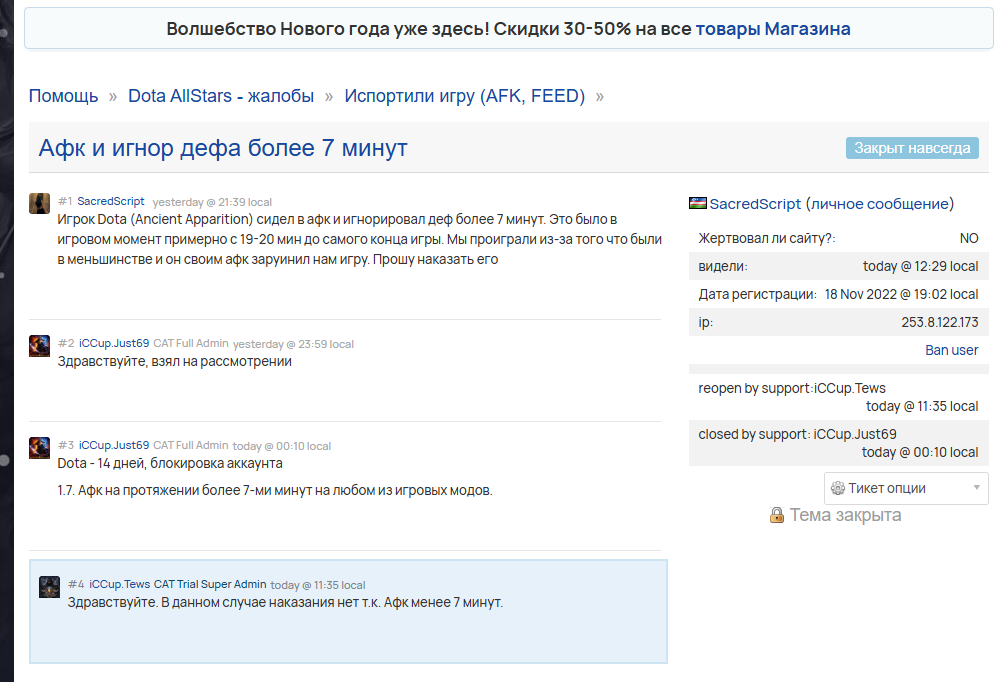Go to the Помощь breadcrumb
This screenshot has width=1003, height=682.
pos(63,96)
